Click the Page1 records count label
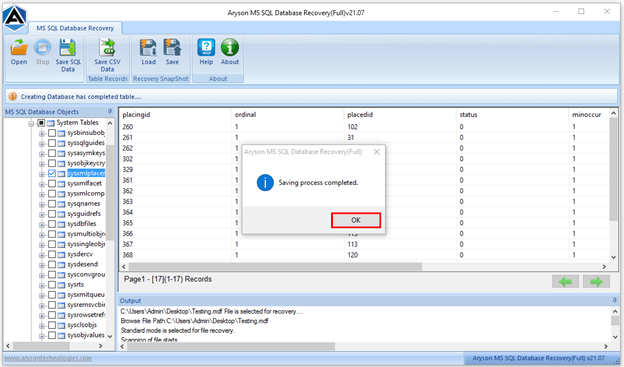 (168, 279)
